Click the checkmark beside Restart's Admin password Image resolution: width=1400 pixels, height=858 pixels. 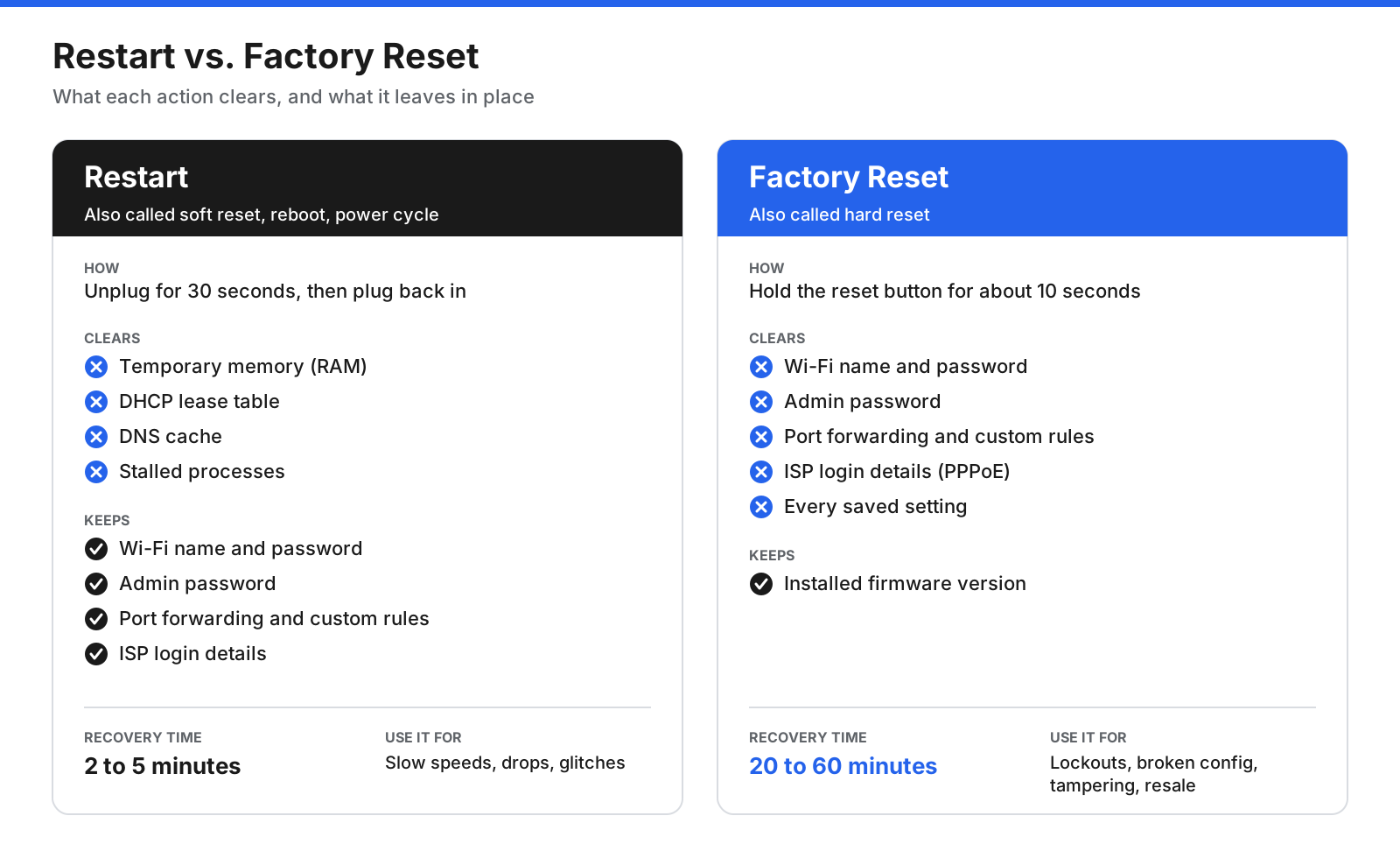click(96, 584)
